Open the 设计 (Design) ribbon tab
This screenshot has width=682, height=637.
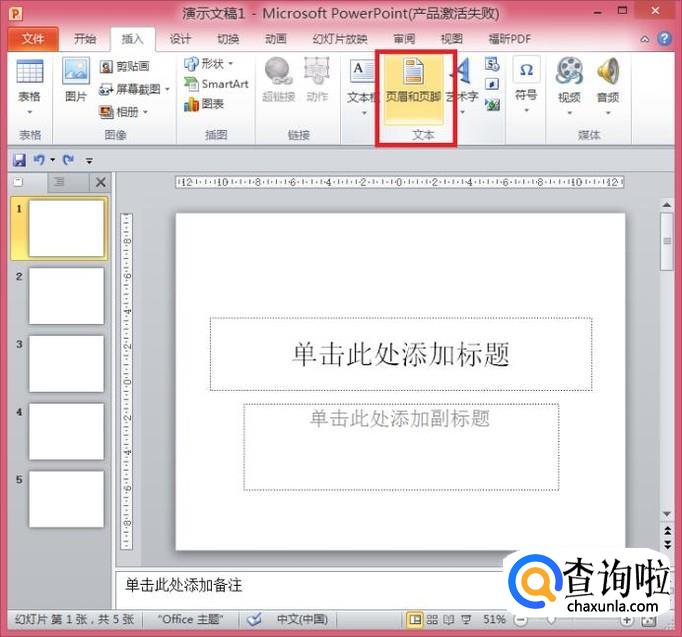pyautogui.click(x=180, y=39)
